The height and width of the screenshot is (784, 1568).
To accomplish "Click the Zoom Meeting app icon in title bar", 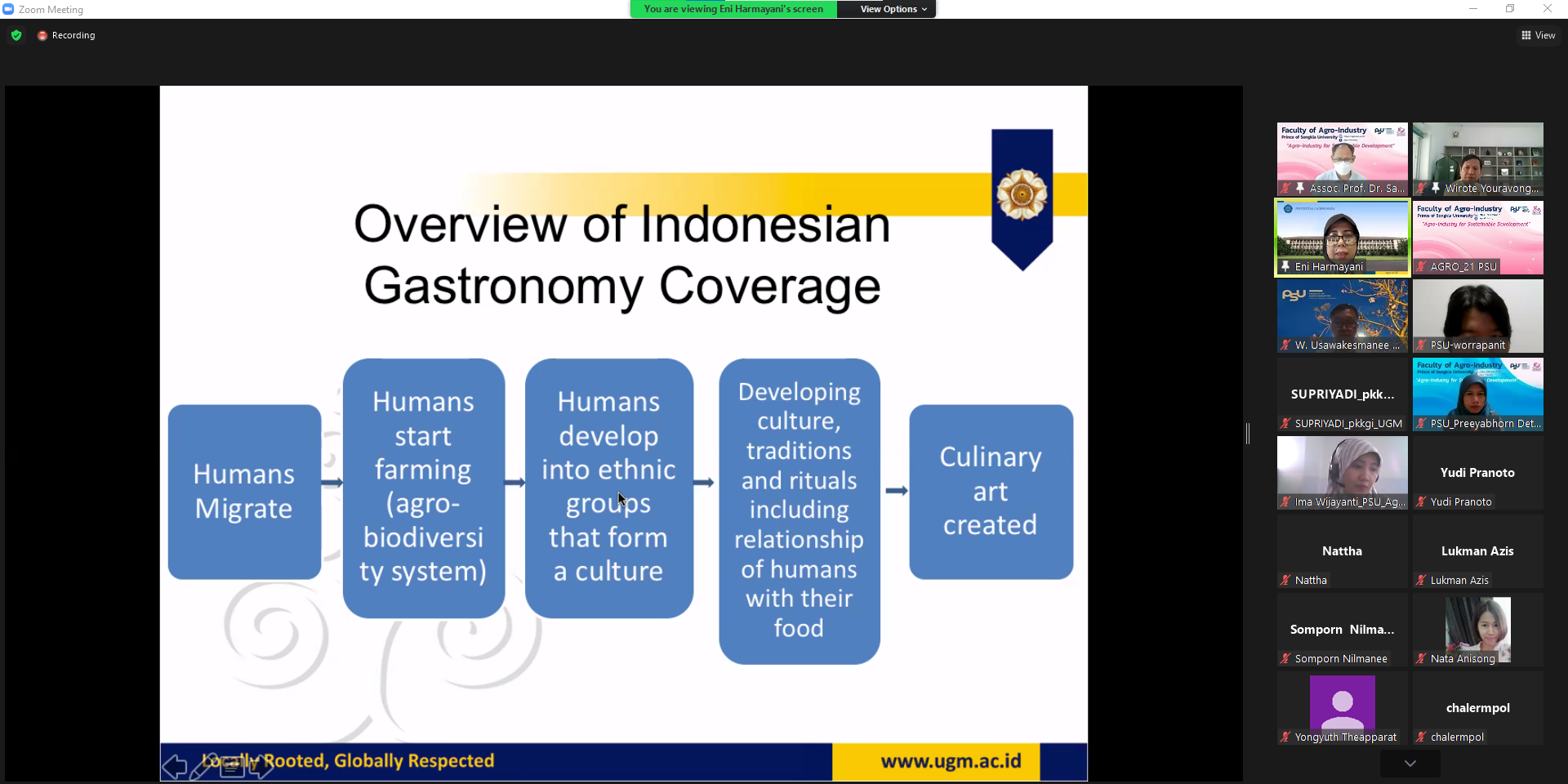I will point(8,9).
